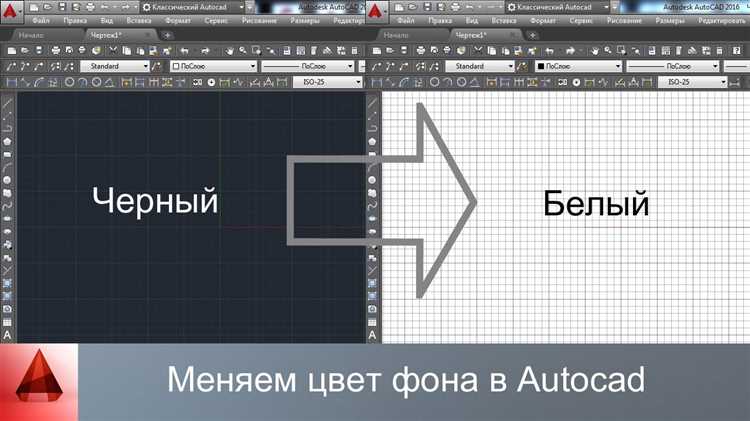Open ПоСлою color dropdown with white swatch

coord(214,66)
